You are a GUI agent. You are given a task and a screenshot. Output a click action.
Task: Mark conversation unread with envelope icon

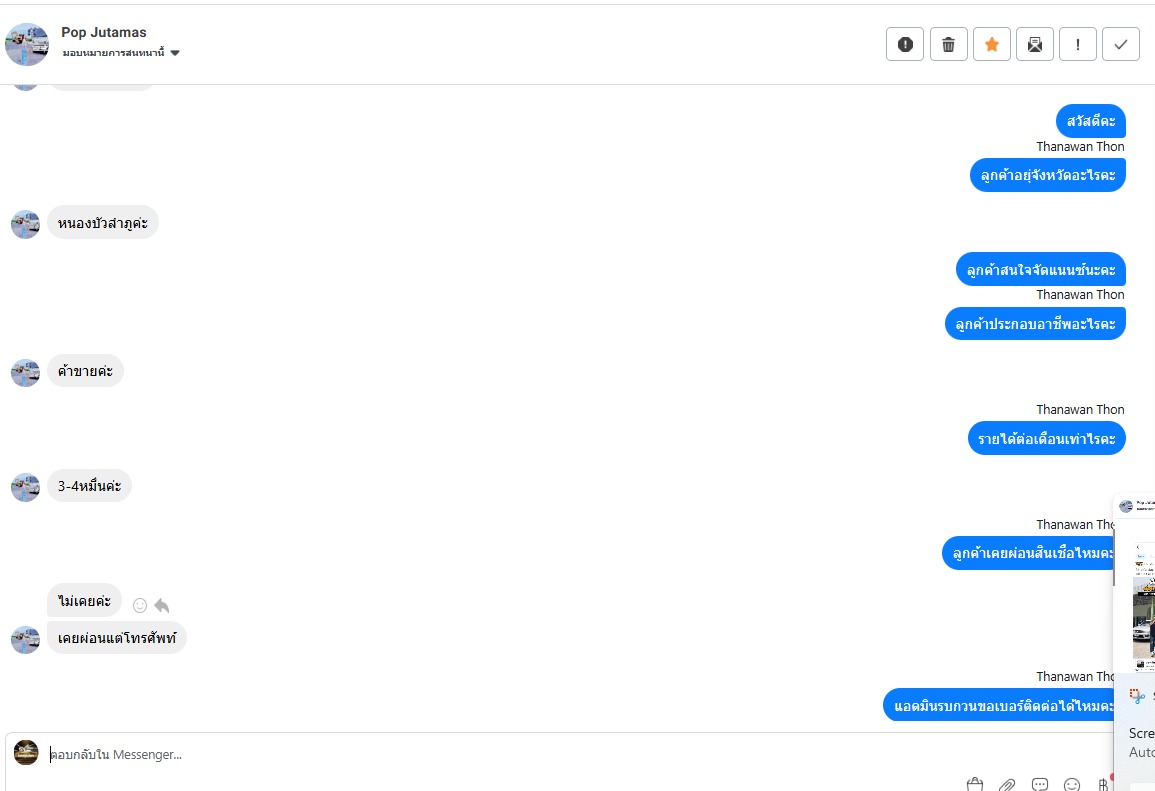[1035, 44]
